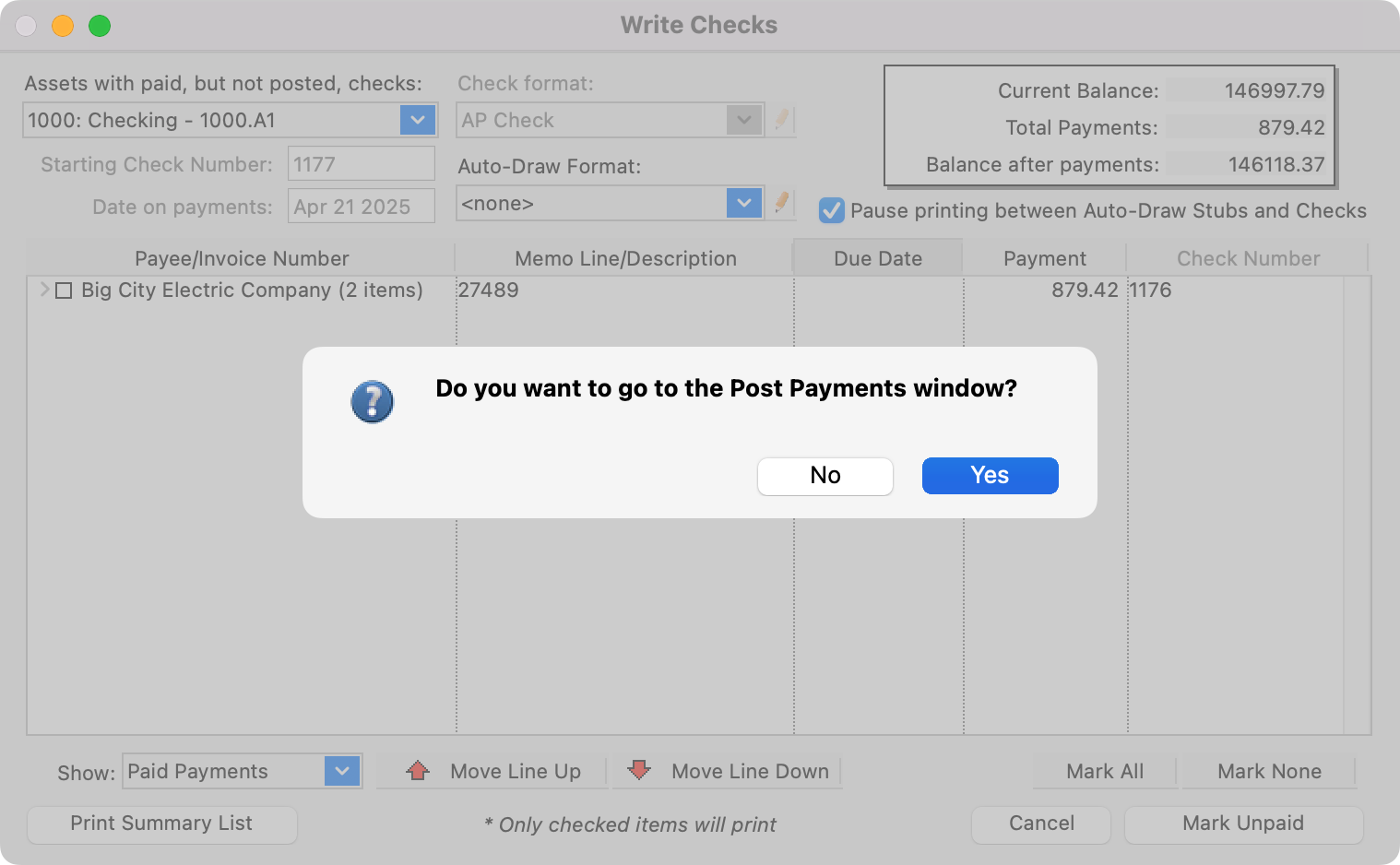Click the blue question mark dialog icon

tap(373, 402)
